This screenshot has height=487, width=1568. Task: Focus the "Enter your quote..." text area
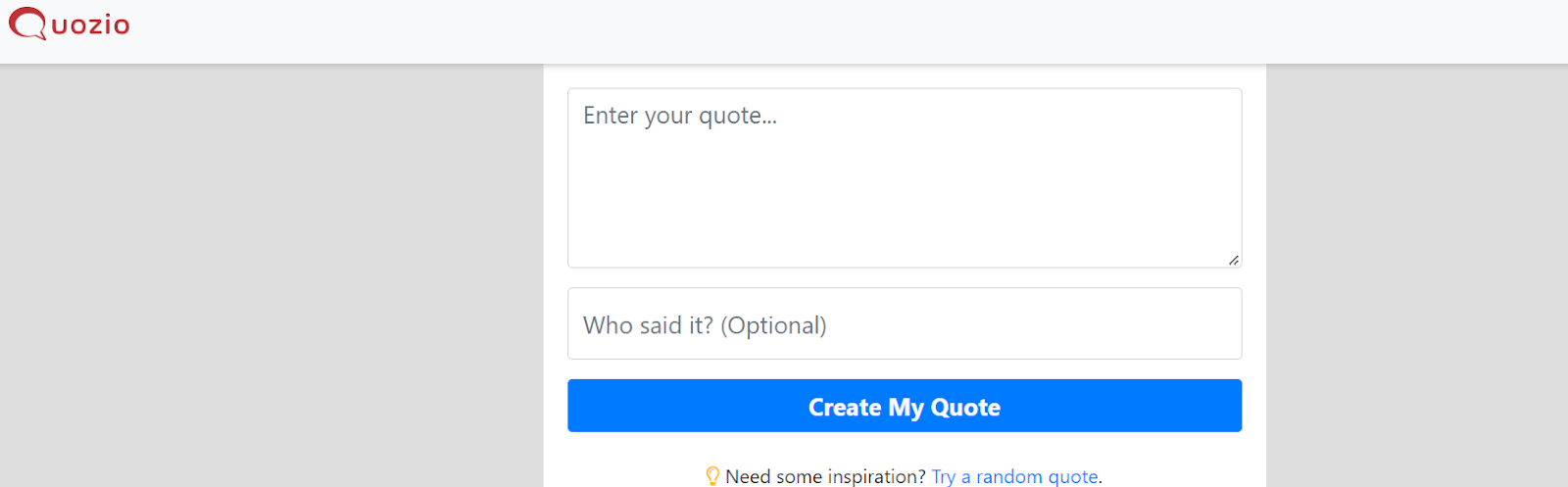point(905,177)
